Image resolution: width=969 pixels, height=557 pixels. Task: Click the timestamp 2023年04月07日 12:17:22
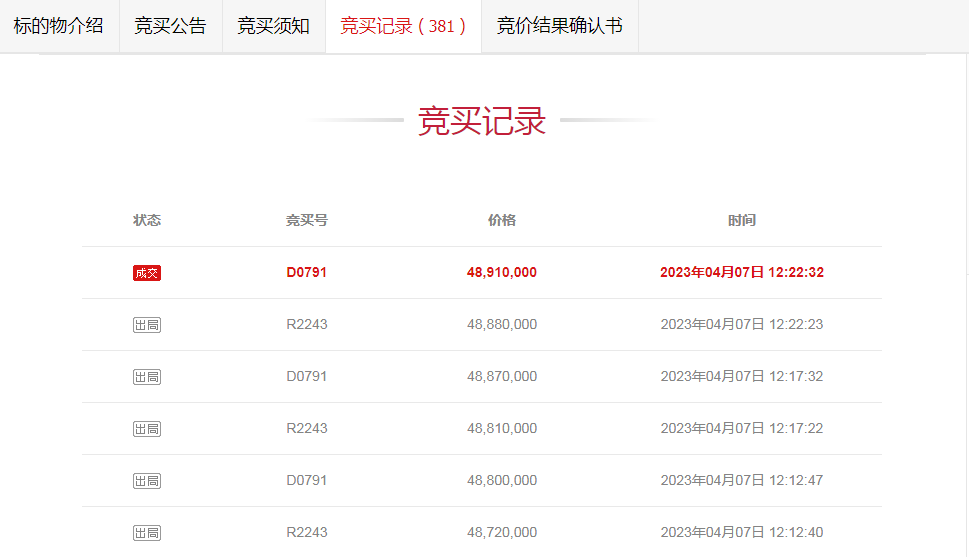pyautogui.click(x=742, y=428)
